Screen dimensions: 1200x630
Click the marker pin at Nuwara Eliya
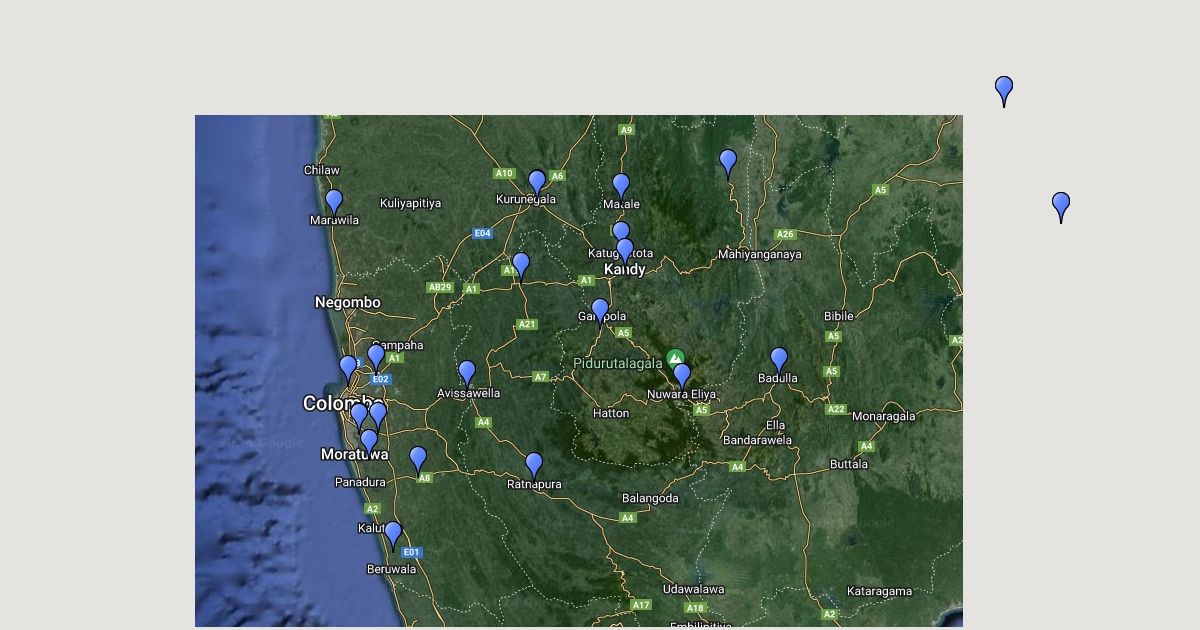[682, 376]
